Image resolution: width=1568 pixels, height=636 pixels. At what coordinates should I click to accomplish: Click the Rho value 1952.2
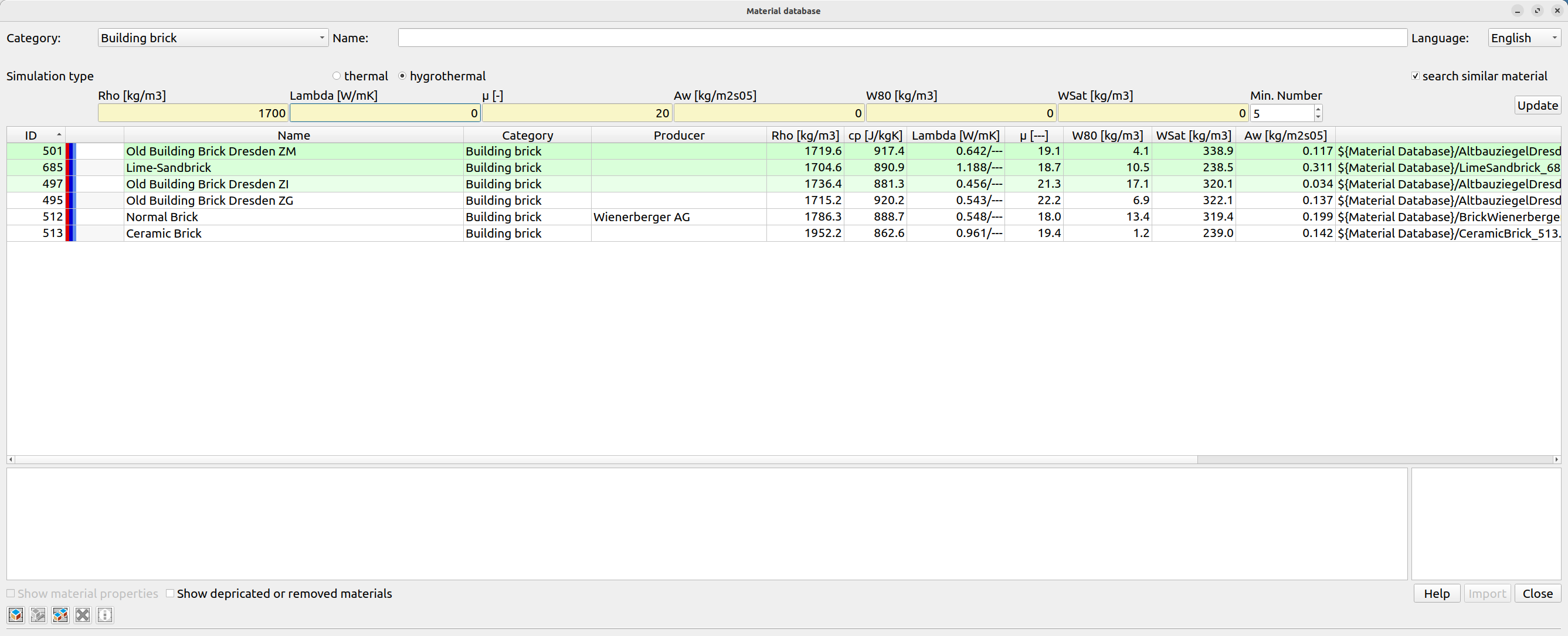[x=822, y=234]
